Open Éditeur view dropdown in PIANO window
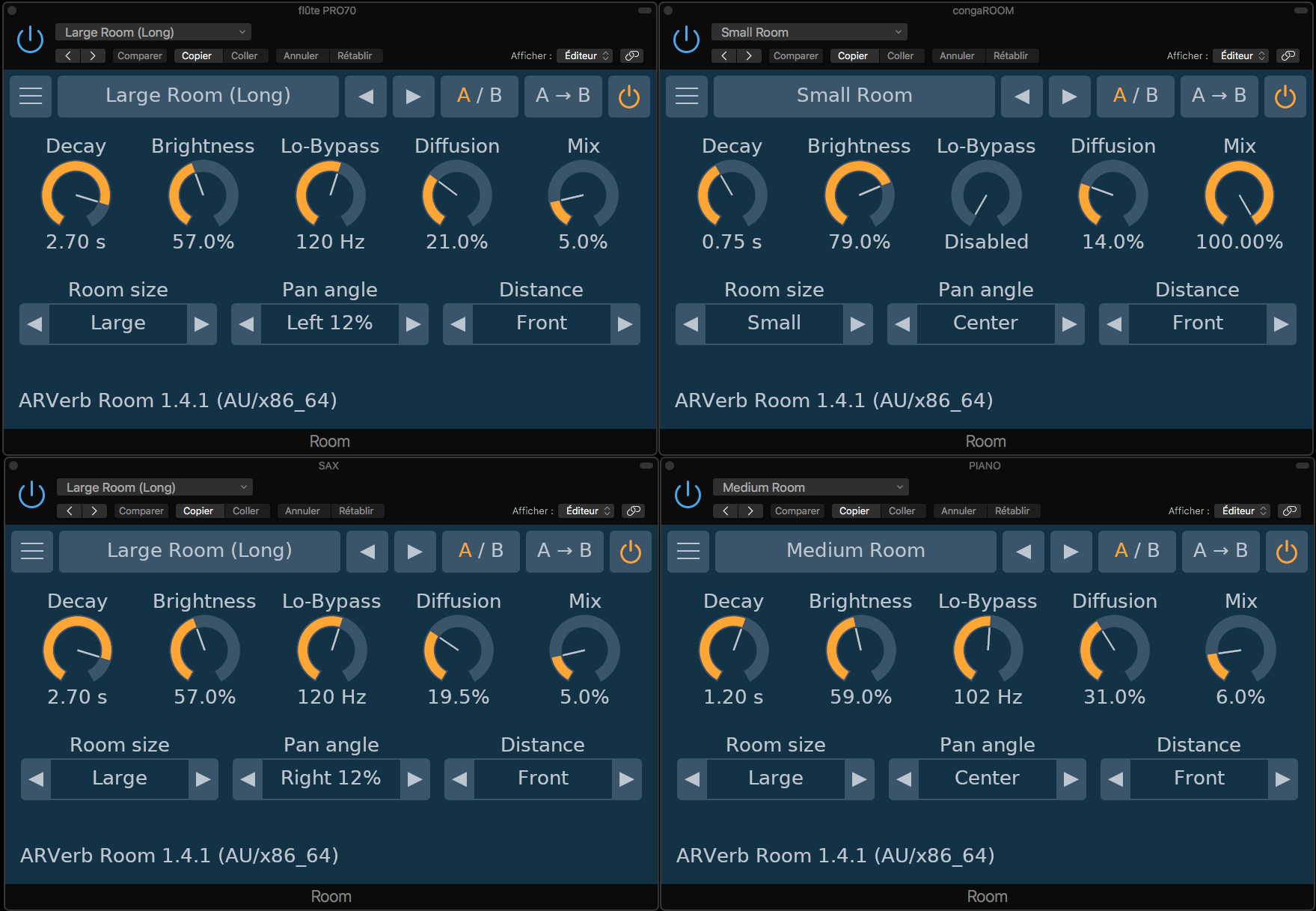 (1243, 511)
